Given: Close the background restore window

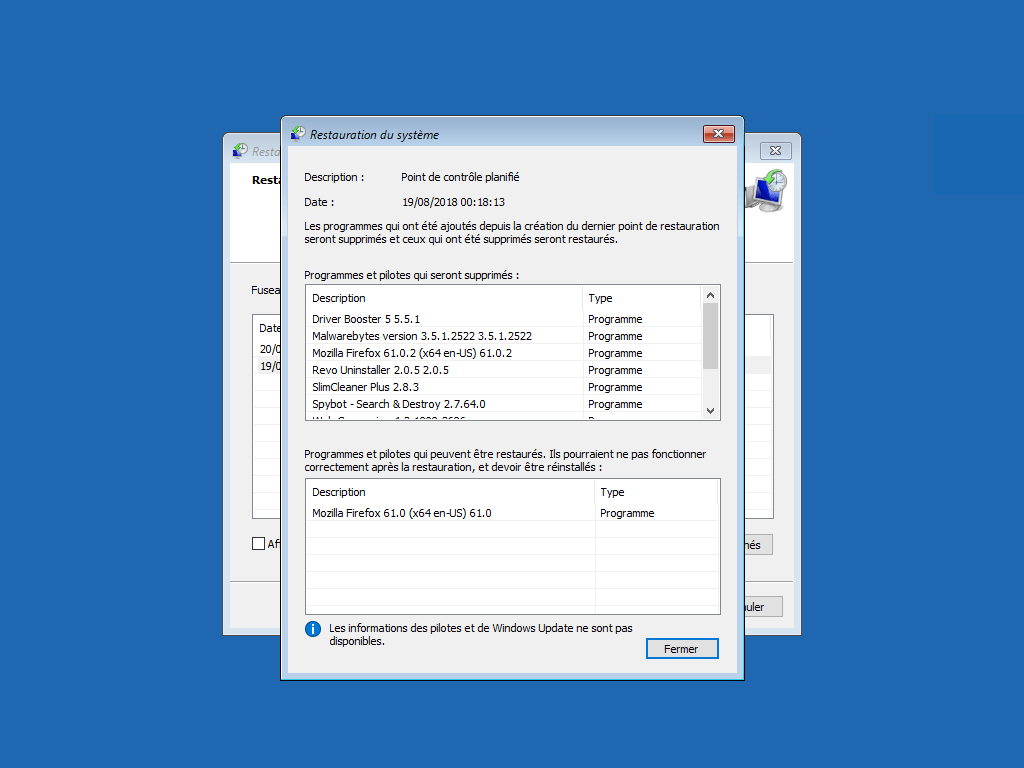Looking at the screenshot, I should point(775,151).
